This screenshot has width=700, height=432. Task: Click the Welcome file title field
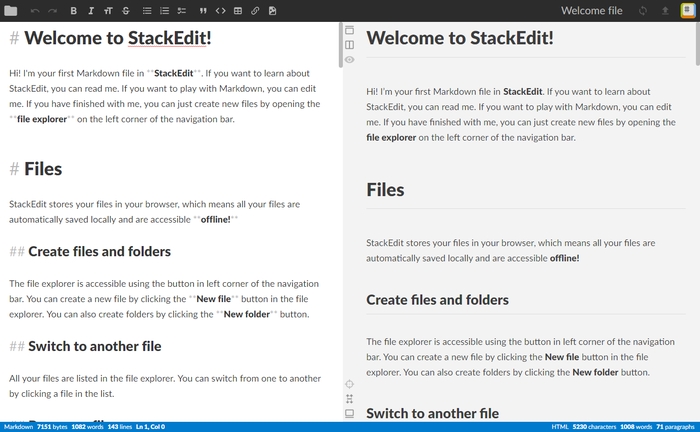pyautogui.click(x=592, y=11)
